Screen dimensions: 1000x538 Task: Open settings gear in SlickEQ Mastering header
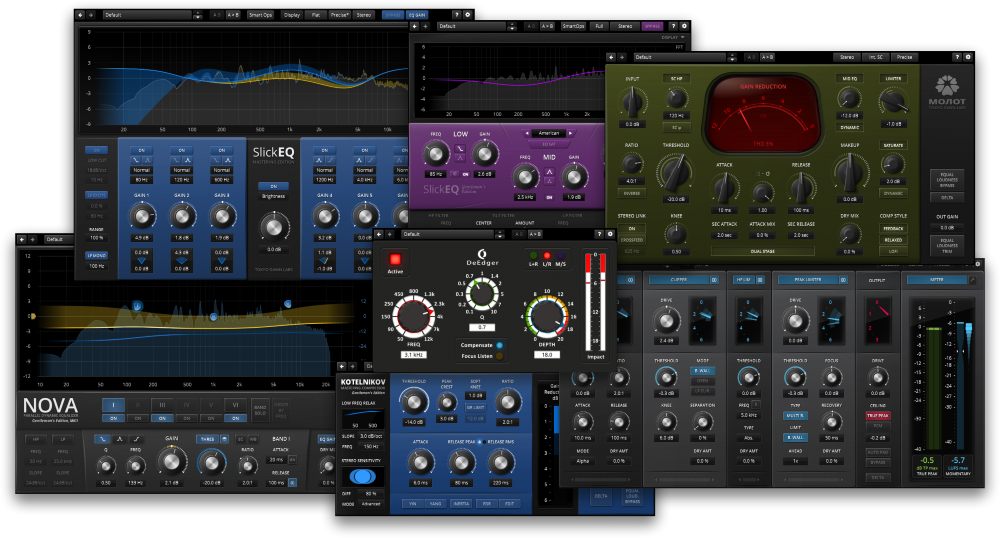(x=468, y=15)
